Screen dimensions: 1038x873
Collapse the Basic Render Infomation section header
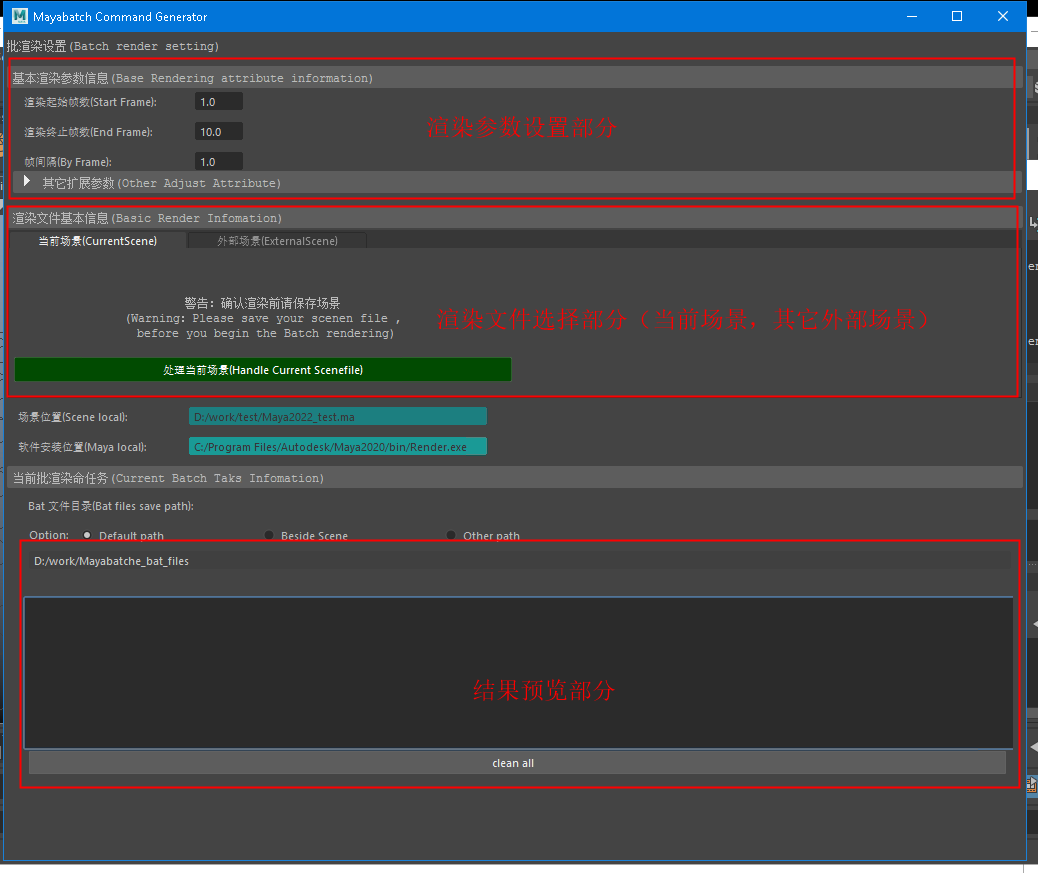pos(147,218)
